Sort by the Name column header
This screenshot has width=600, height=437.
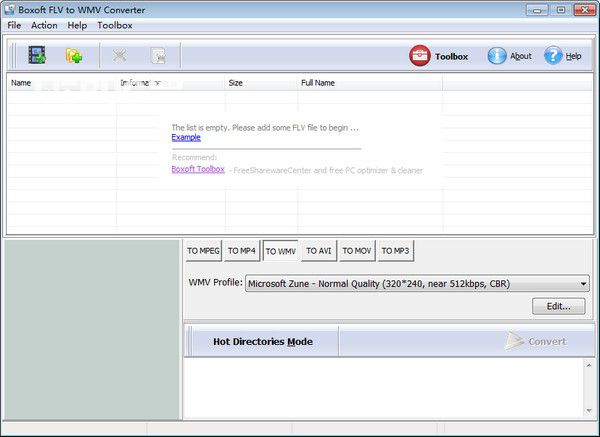(61, 83)
